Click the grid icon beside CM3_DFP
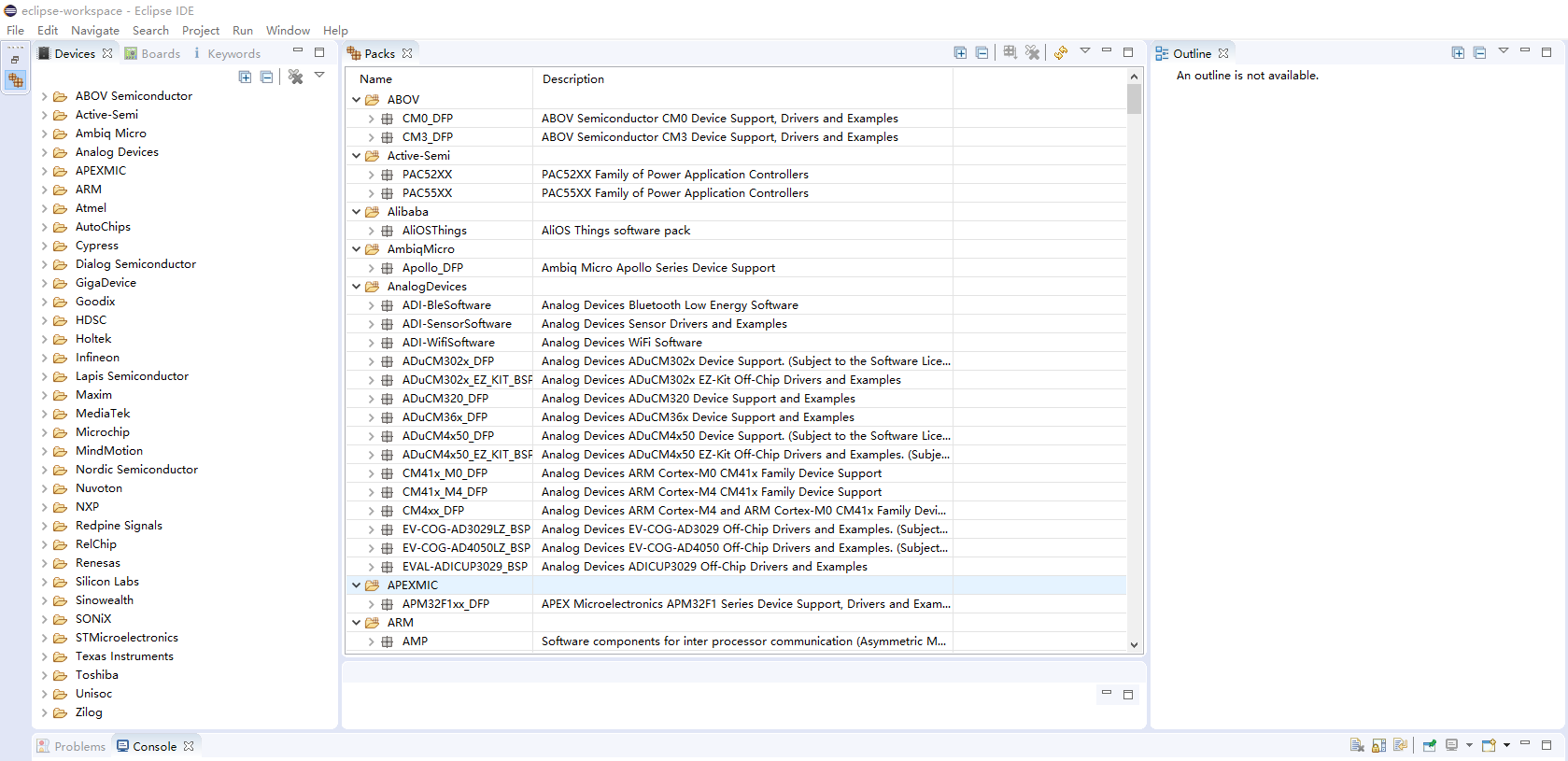 (387, 137)
